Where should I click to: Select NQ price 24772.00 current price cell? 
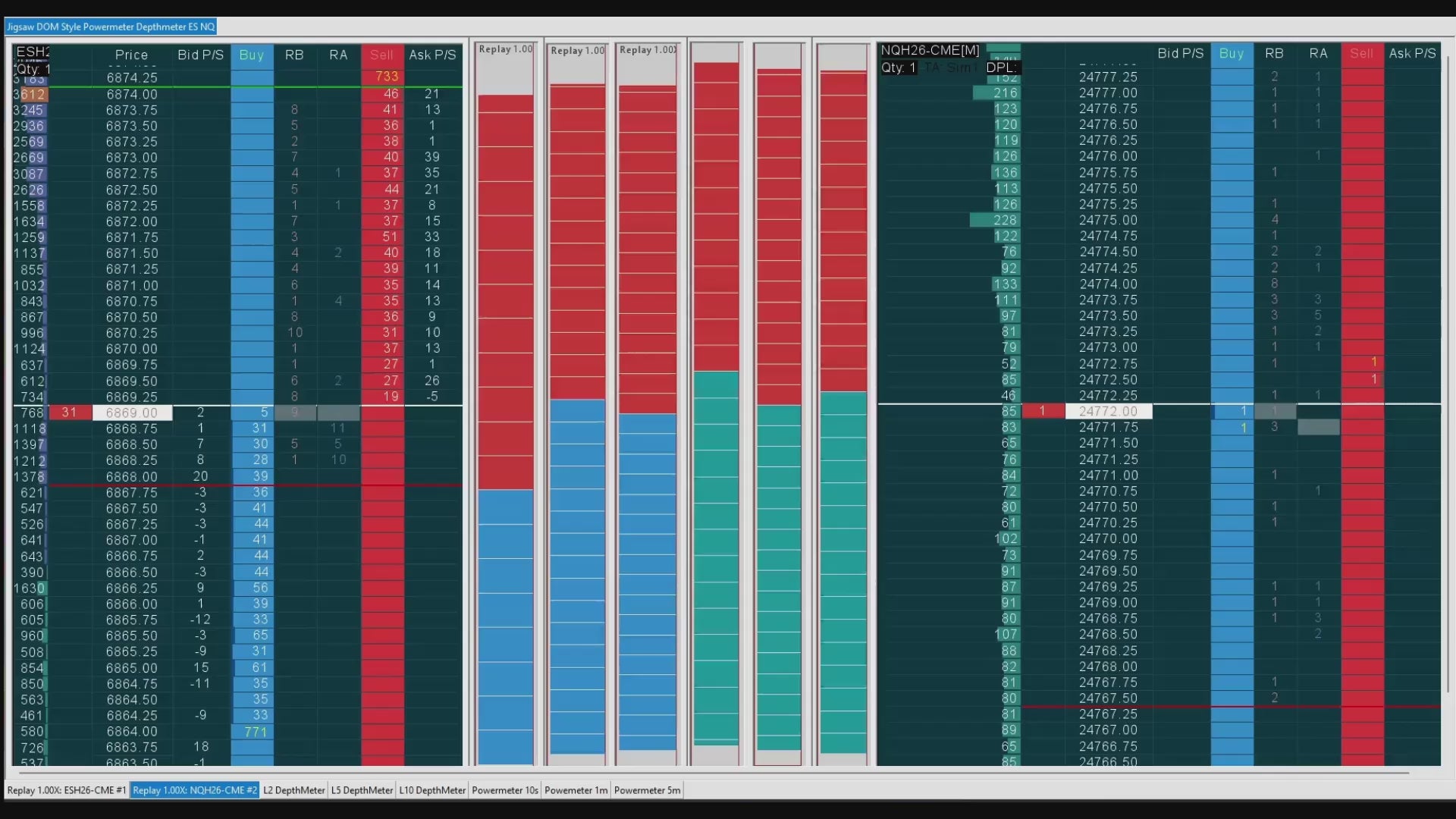click(x=1109, y=411)
